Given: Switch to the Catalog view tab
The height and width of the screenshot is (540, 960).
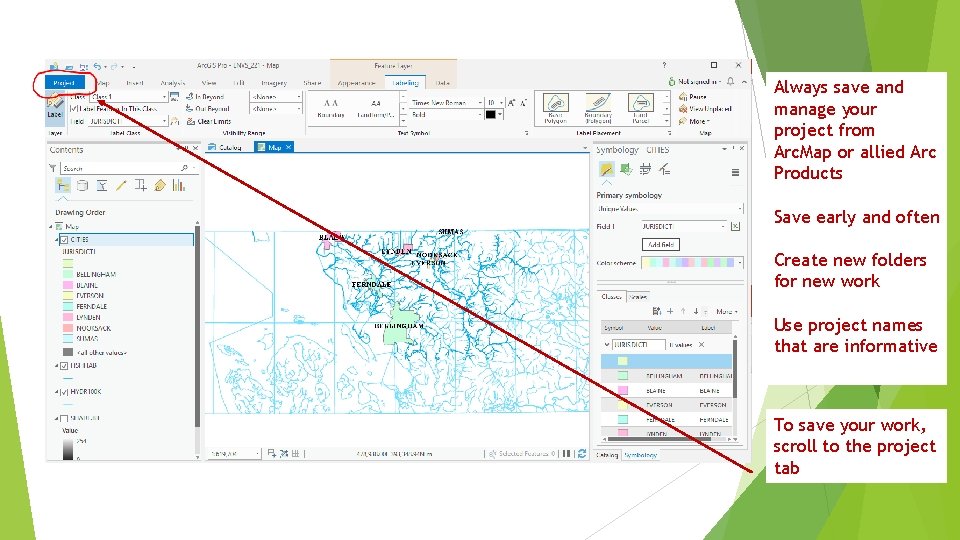Looking at the screenshot, I should click(x=225, y=147).
